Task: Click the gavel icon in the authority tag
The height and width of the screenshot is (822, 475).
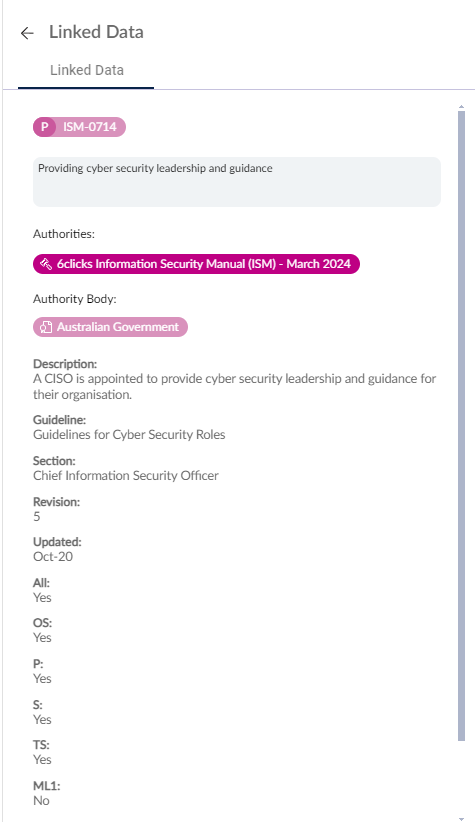Action: [x=46, y=264]
